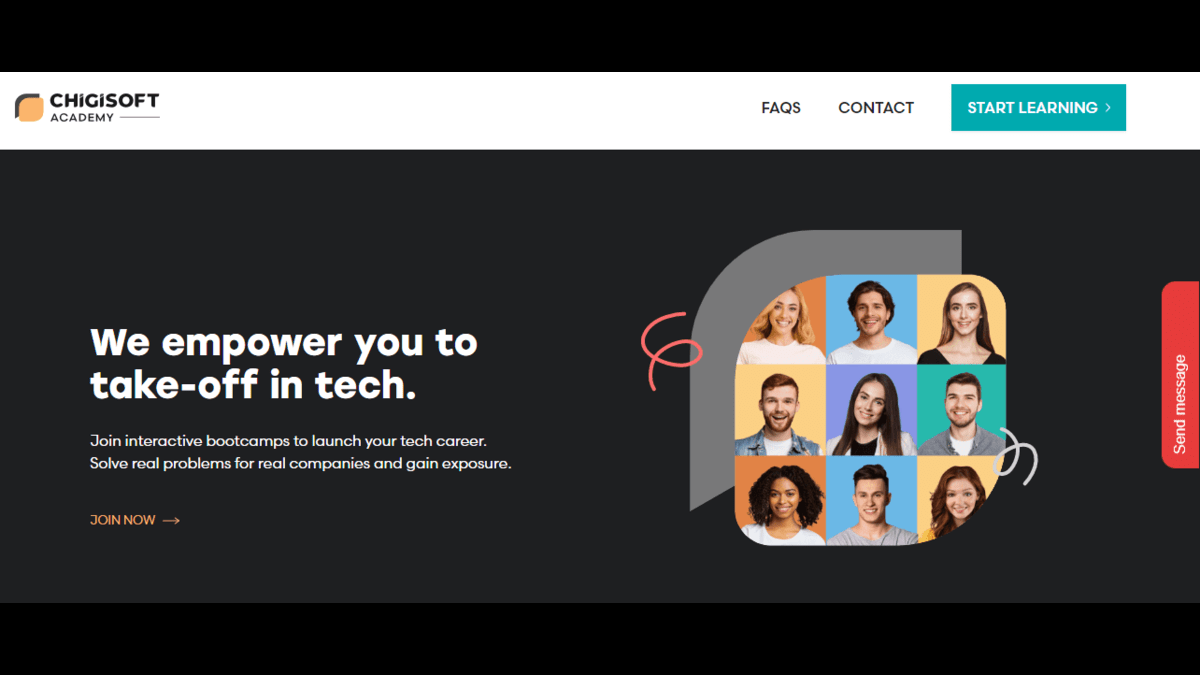Select the man photo on blue background, top row
Screen dimensions: 1200x675
tap(871, 320)
